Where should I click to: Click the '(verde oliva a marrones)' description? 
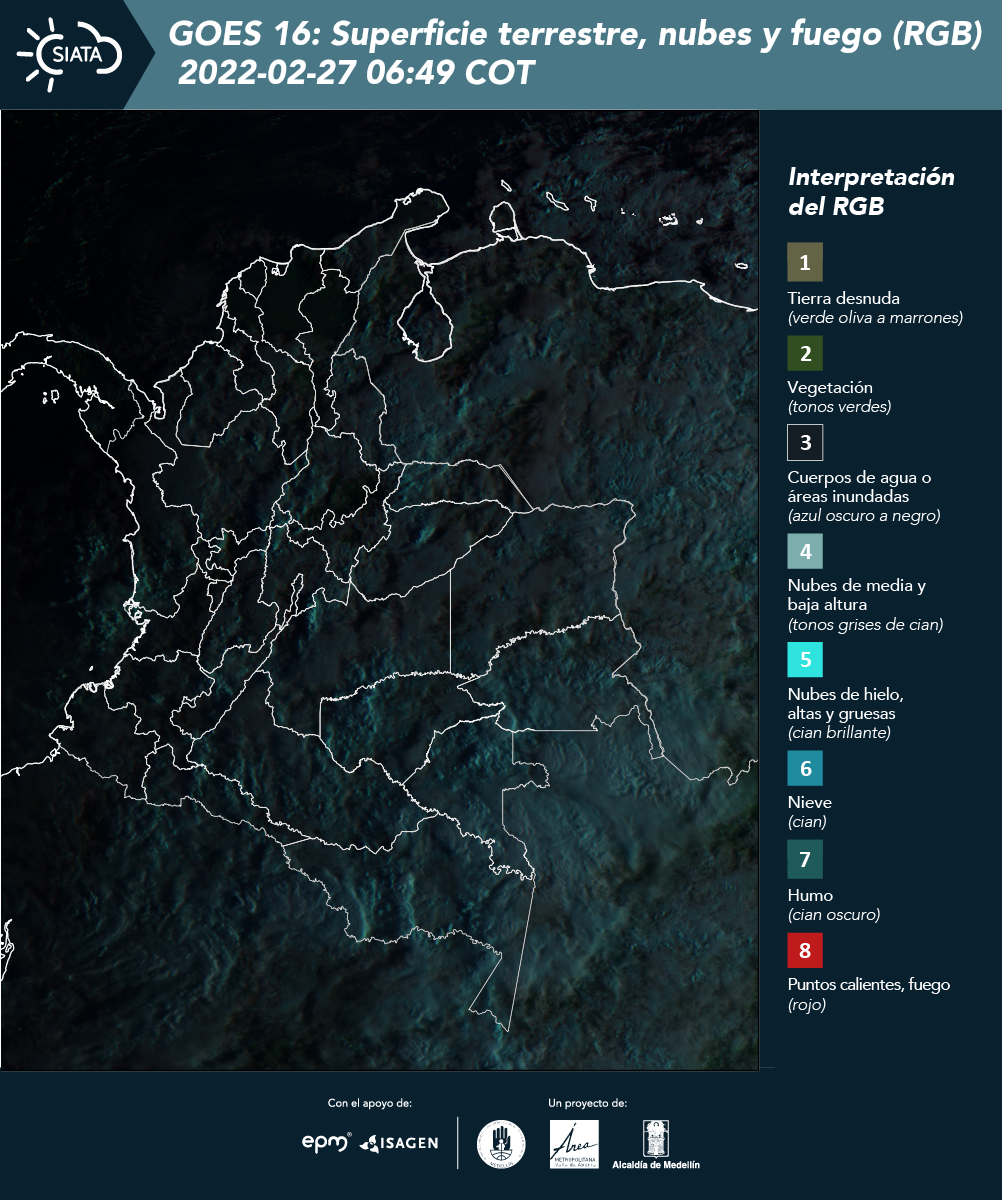[875, 318]
